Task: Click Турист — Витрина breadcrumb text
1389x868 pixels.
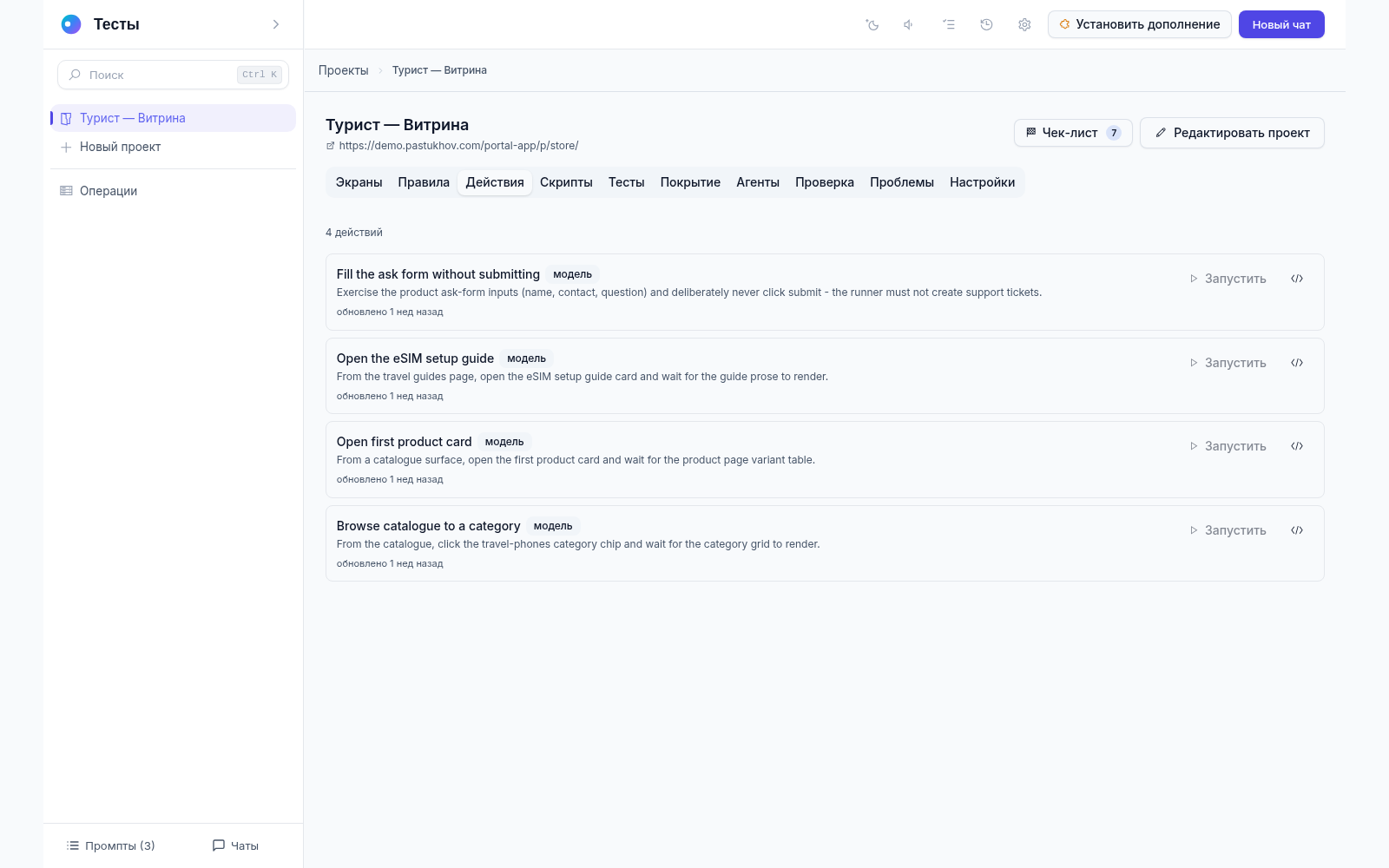Action: pos(439,70)
